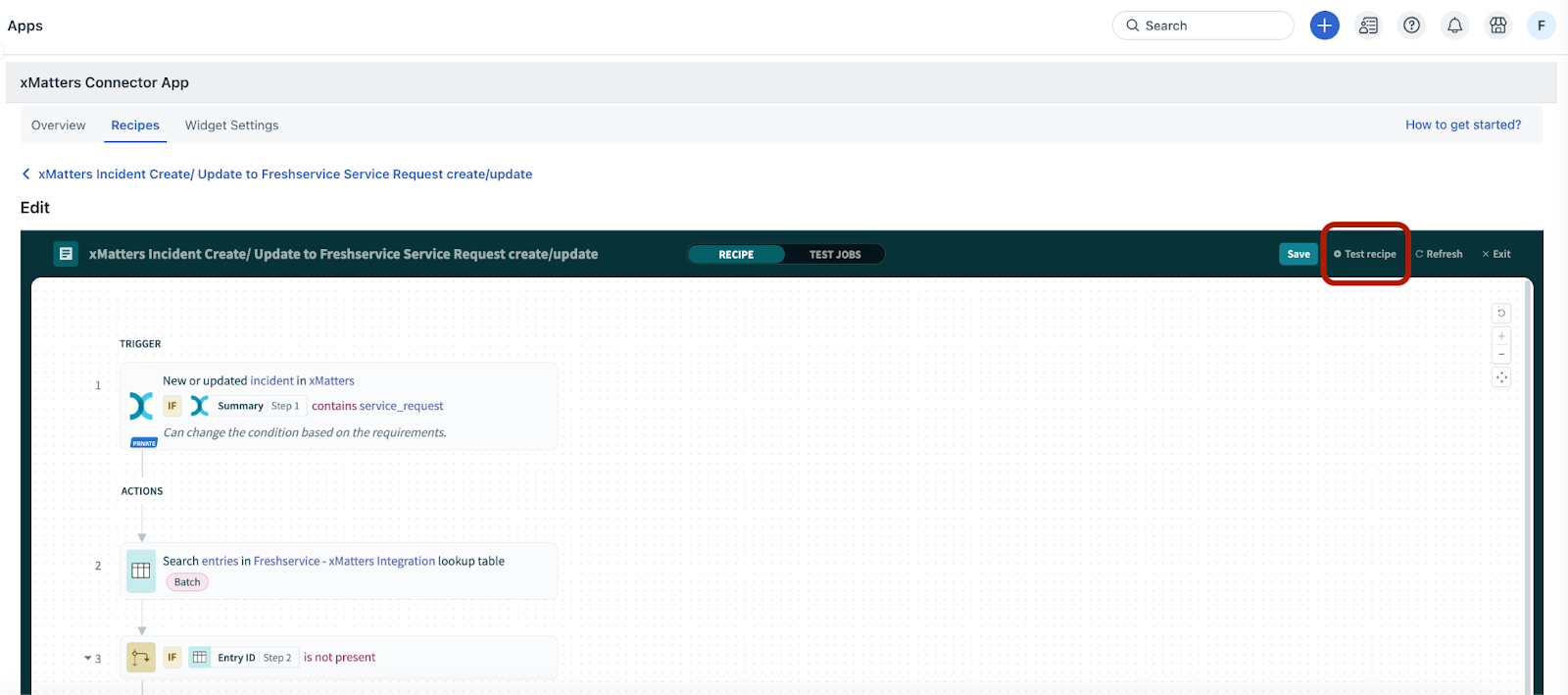
Task: Switch to TEST JOBS view
Action: click(835, 254)
